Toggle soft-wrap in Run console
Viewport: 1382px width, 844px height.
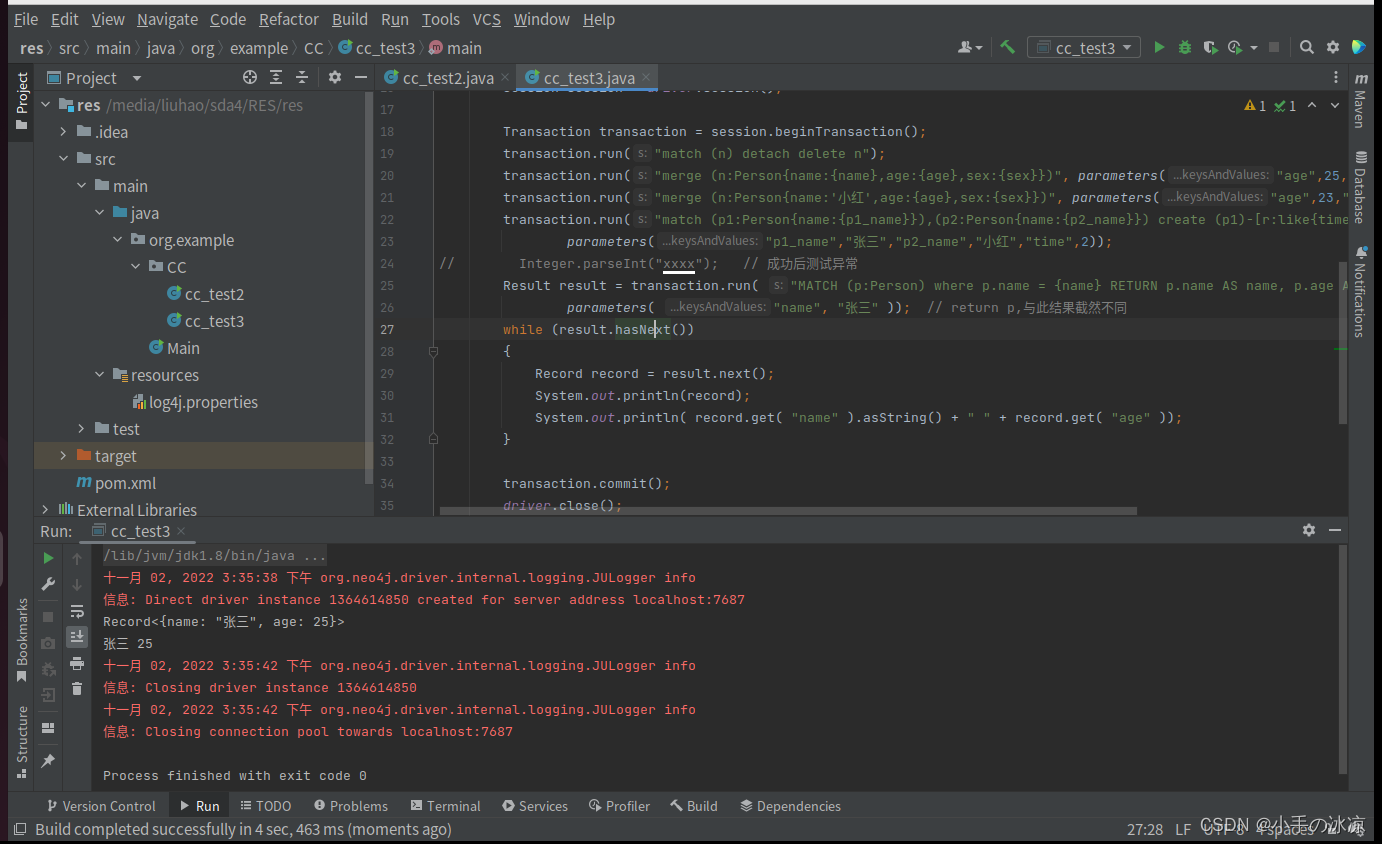click(77, 611)
